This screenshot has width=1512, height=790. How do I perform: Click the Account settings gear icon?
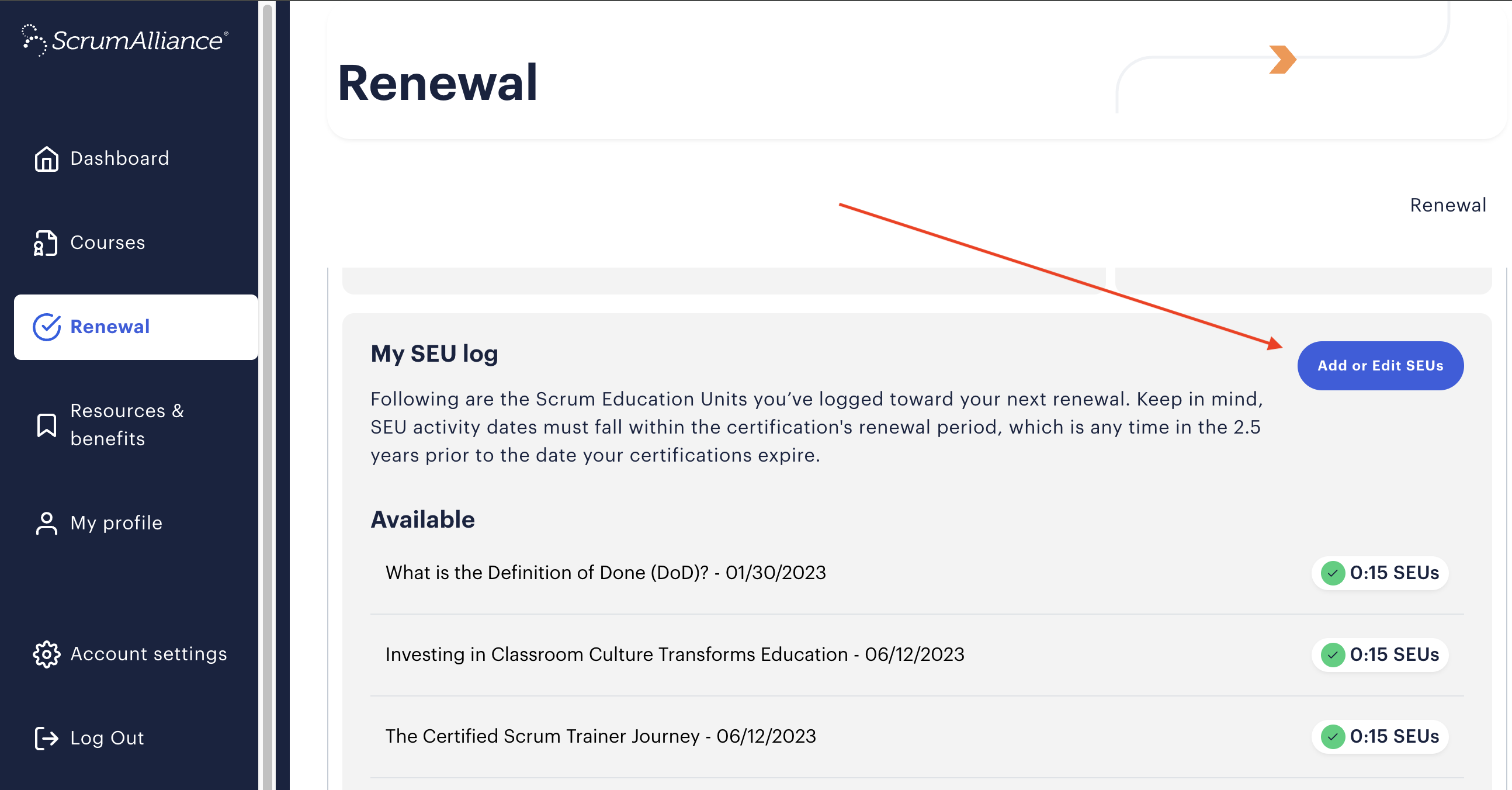point(46,654)
